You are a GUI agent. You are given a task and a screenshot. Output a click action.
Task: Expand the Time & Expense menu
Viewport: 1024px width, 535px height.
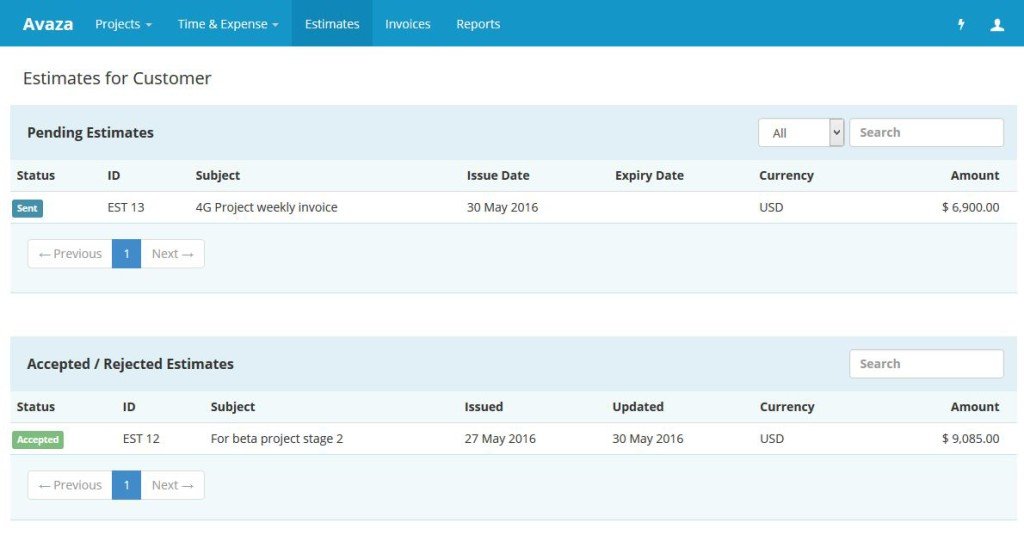[x=228, y=24]
